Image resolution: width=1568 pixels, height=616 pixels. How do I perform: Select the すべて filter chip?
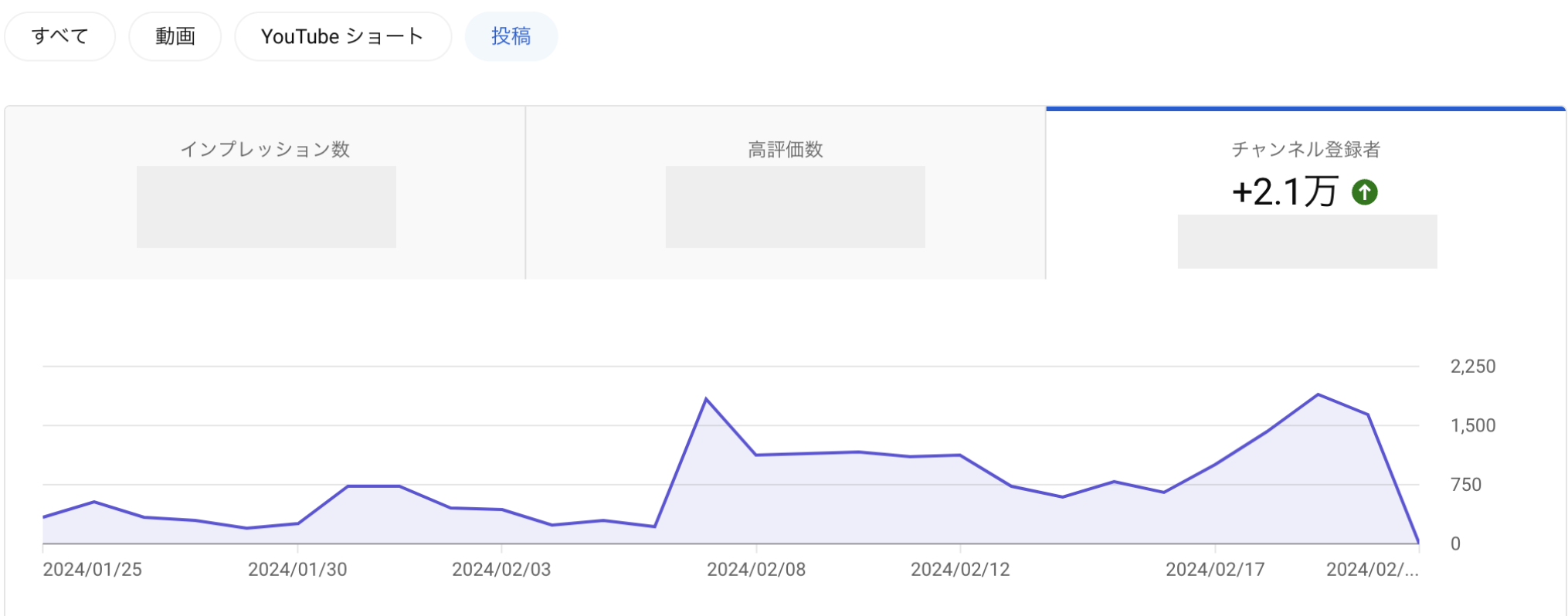[60, 36]
